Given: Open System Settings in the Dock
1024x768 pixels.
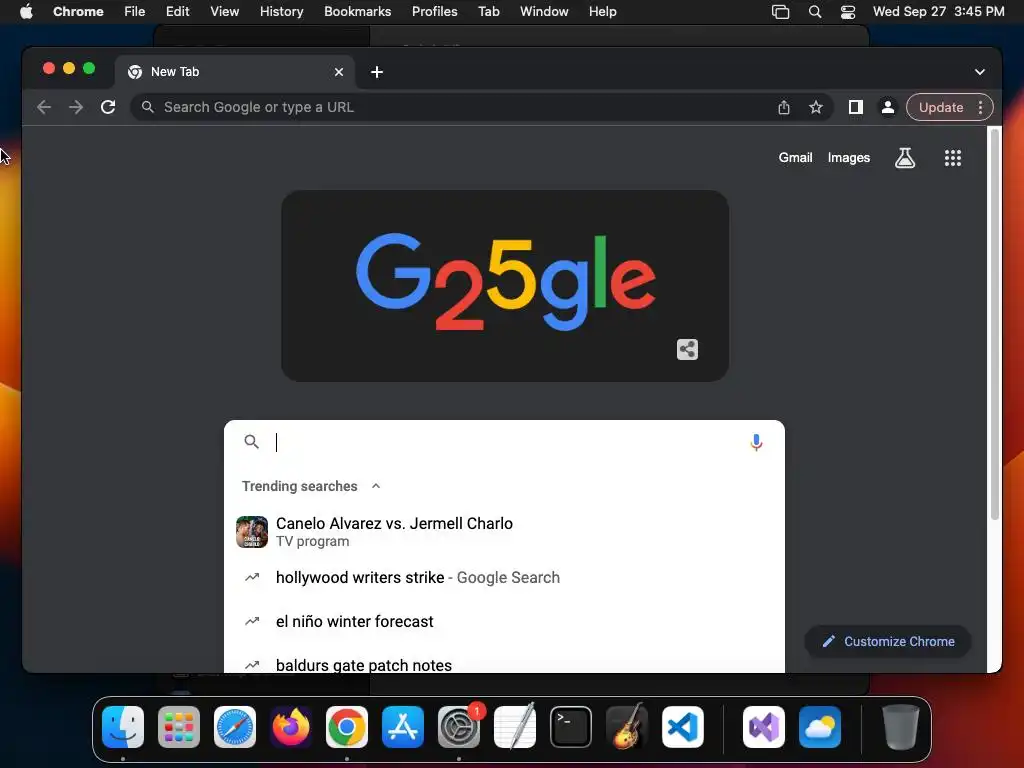Looking at the screenshot, I should point(459,727).
